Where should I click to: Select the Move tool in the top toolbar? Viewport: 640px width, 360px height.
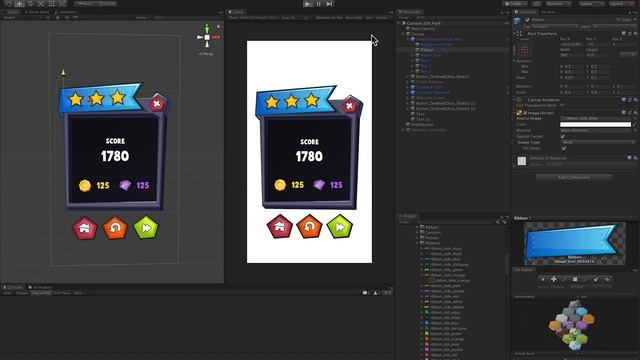point(19,3)
